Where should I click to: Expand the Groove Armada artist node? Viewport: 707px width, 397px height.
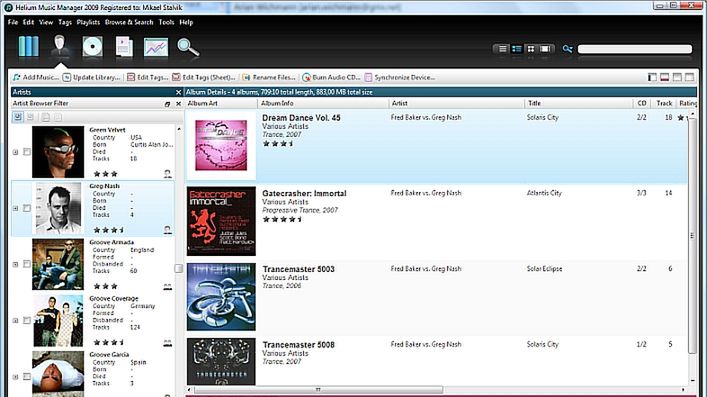click(15, 264)
